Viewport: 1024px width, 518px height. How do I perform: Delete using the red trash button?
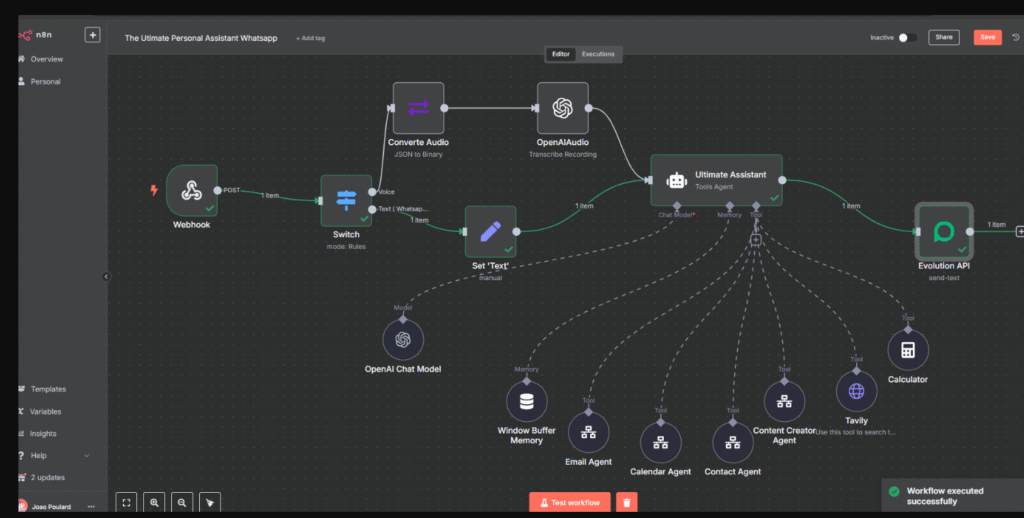626,502
